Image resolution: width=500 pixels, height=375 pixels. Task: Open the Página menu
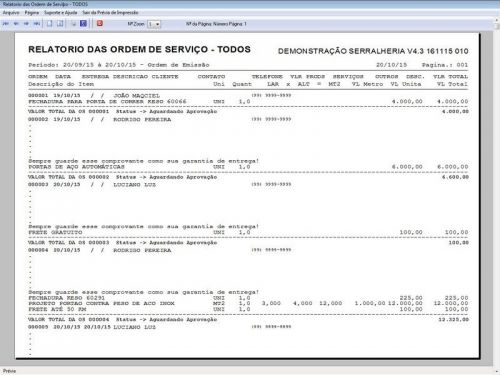click(32, 13)
